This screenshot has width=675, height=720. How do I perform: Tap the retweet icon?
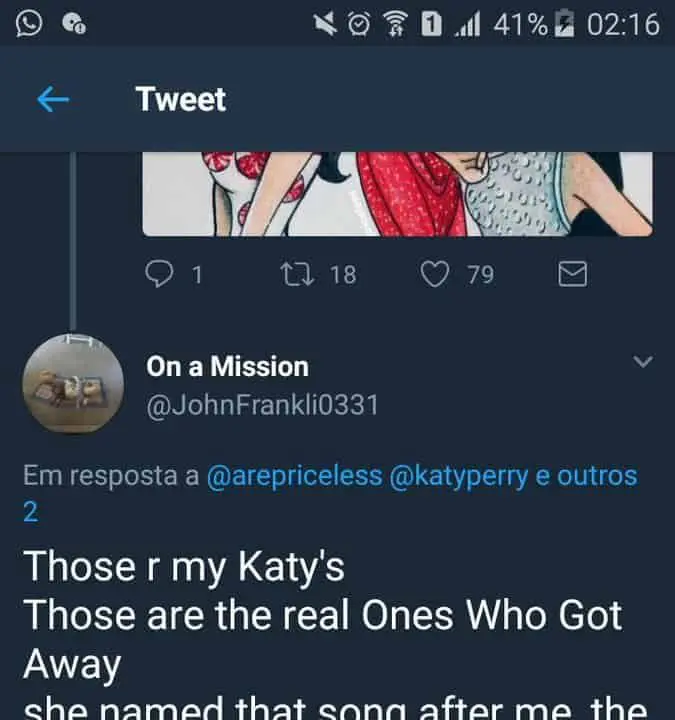(297, 274)
